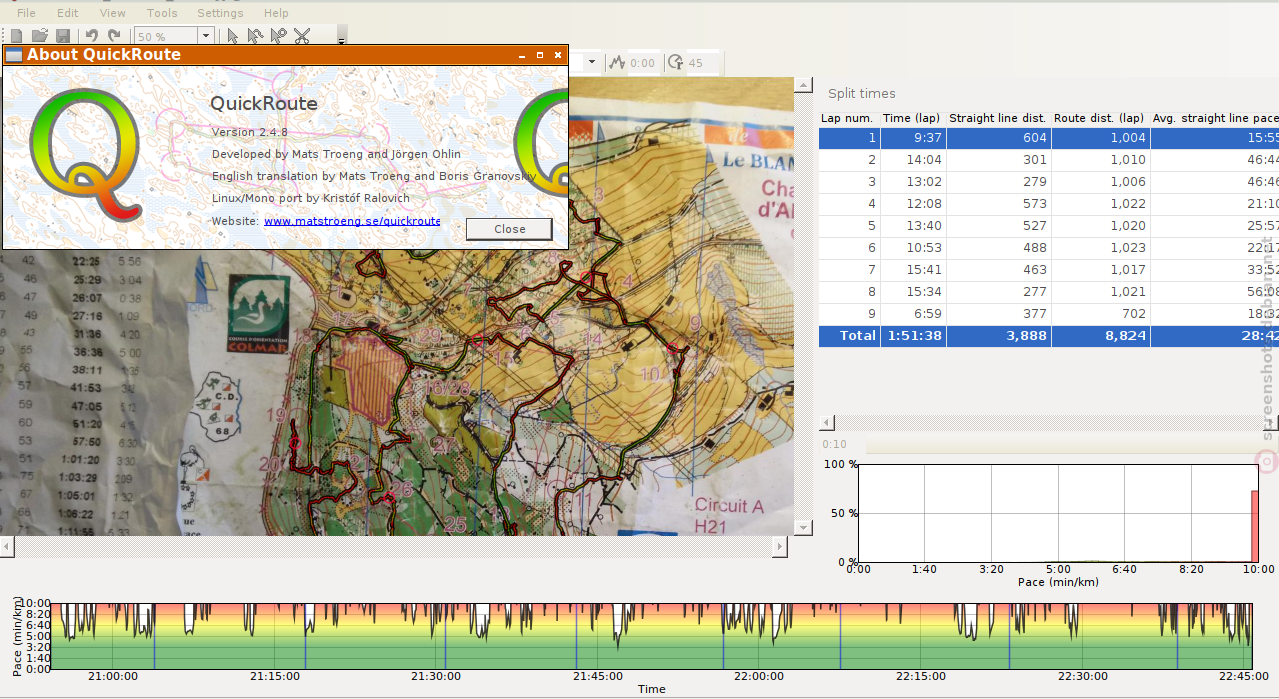Open the File menu
The height and width of the screenshot is (699, 1279).
(x=26, y=13)
